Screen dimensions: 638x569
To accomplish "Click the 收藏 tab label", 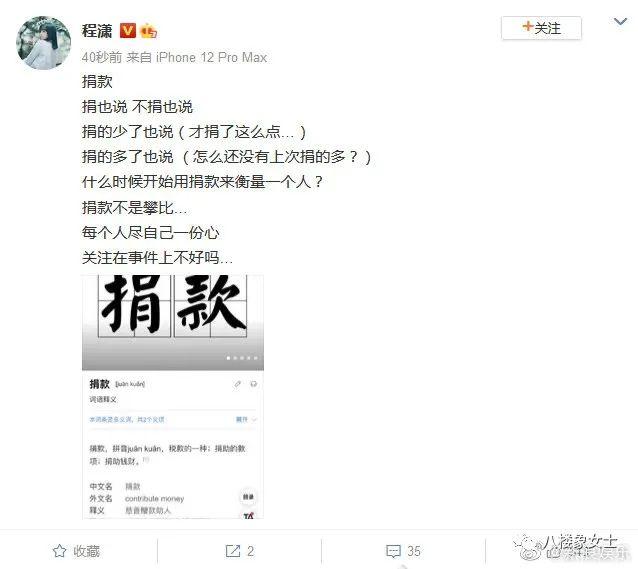I will tap(86, 551).
